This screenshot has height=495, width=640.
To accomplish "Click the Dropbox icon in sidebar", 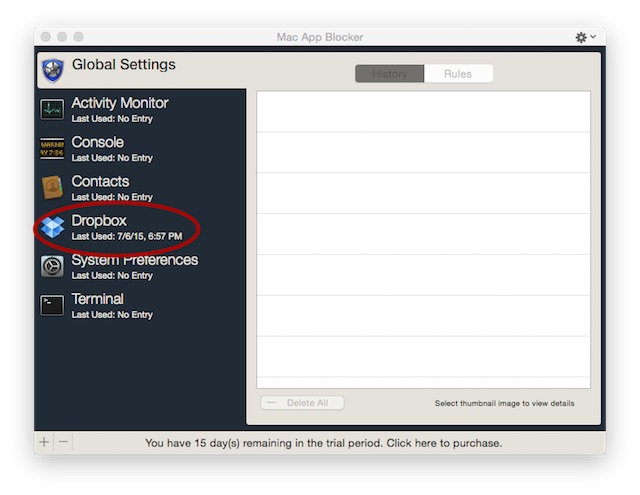I will (52, 227).
